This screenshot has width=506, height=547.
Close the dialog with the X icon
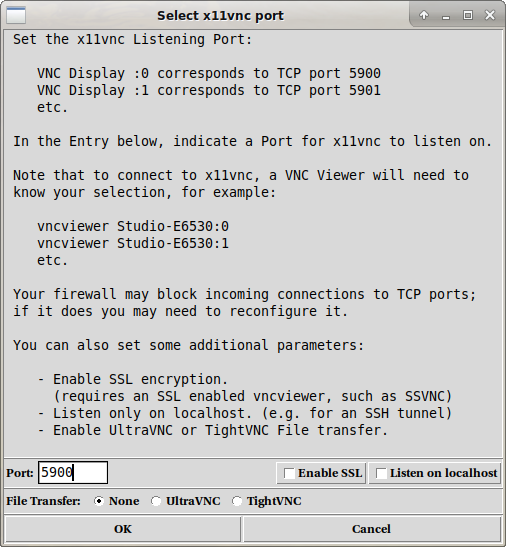[x=490, y=15]
